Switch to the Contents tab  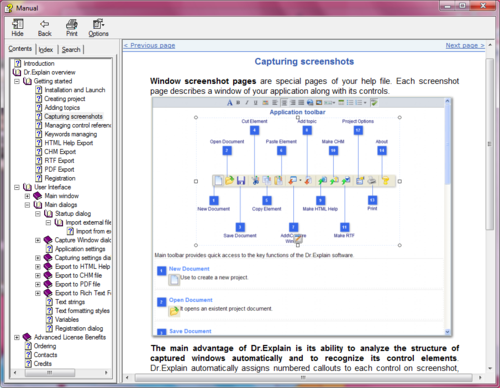coord(20,49)
